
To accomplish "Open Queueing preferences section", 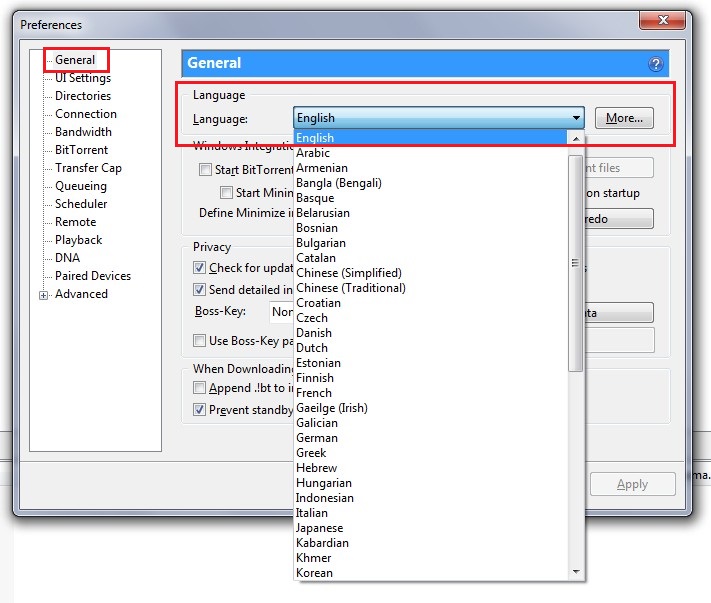I will click(x=81, y=186).
